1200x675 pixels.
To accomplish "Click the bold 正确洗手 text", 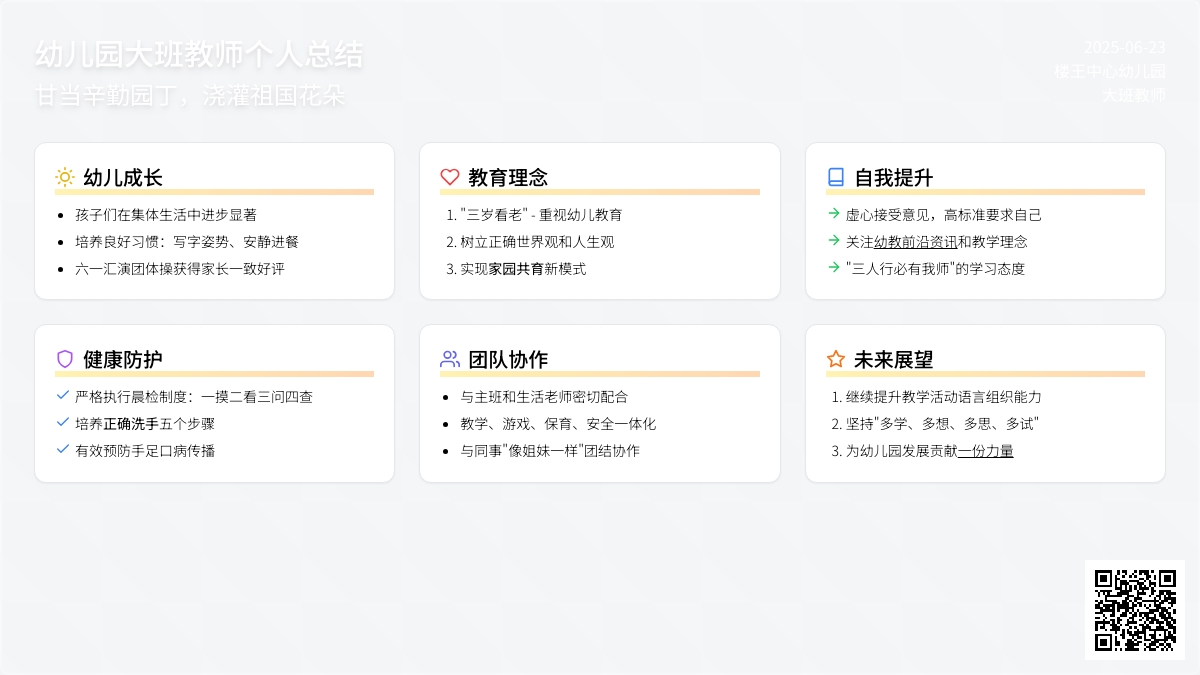I will point(131,424).
